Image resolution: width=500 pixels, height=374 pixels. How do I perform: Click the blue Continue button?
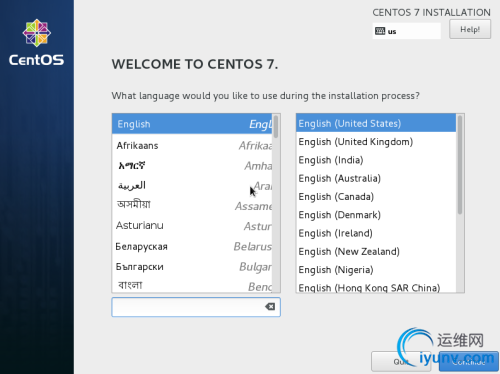469,362
